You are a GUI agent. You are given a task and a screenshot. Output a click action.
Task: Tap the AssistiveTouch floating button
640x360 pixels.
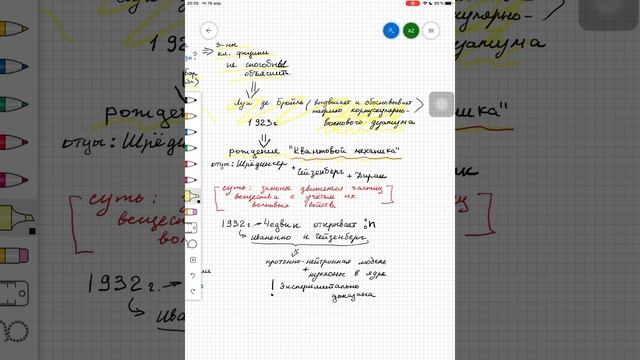pyautogui.click(x=441, y=104)
